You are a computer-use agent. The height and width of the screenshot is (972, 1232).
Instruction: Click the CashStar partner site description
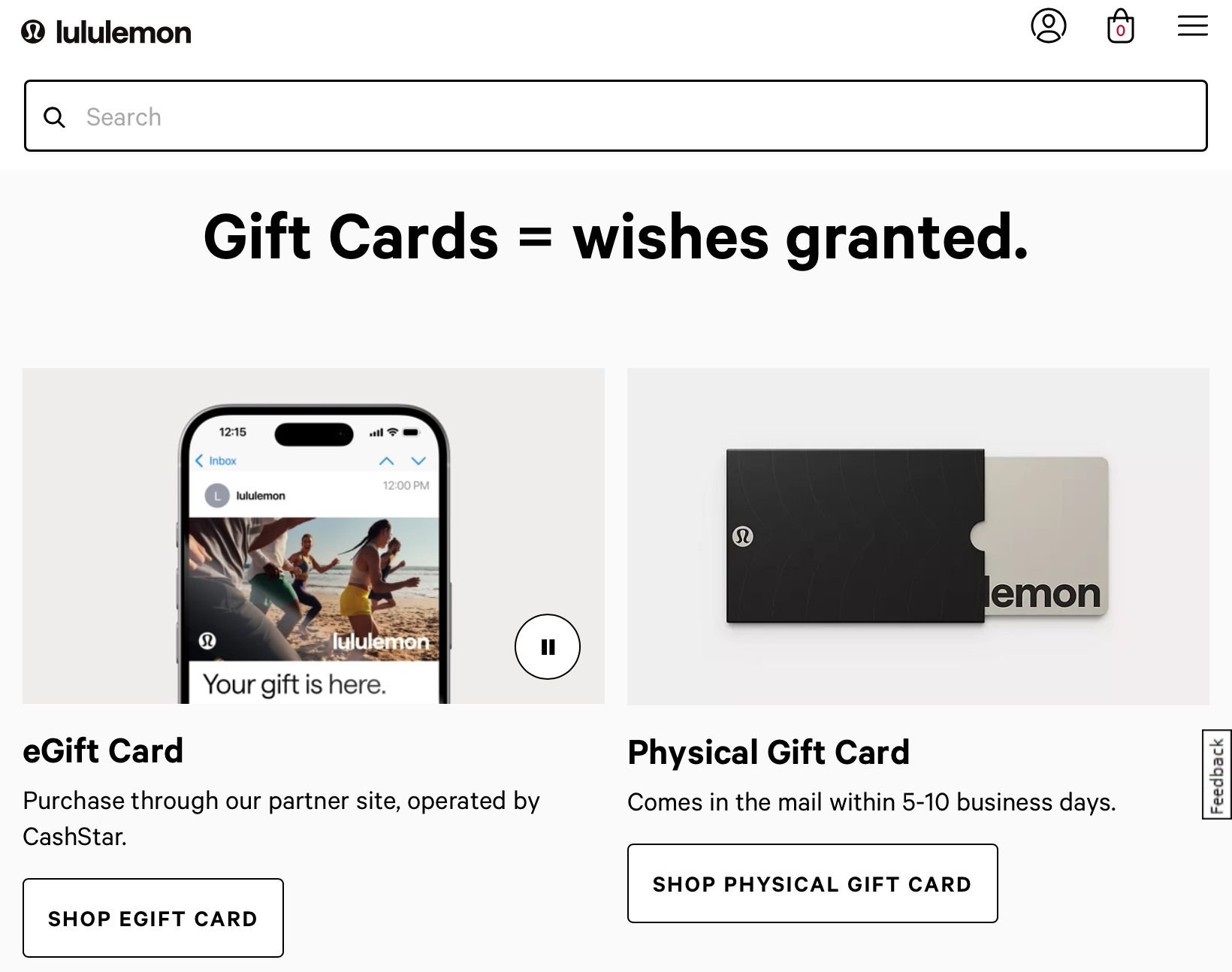coord(282,818)
